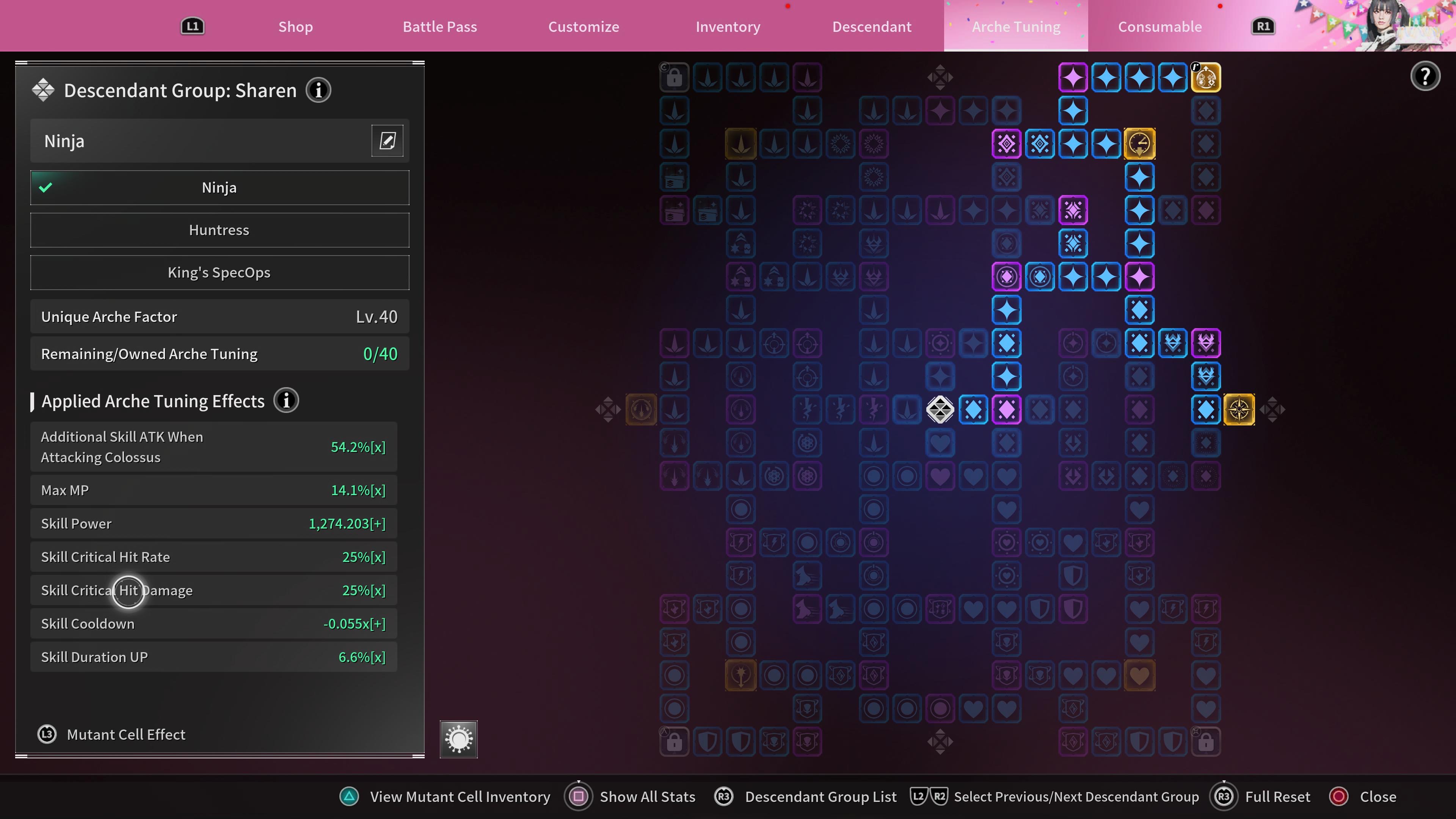Click the Additional Skill ATK When Attacking Colossus row
The width and height of the screenshot is (1456, 819).
pyautogui.click(x=213, y=447)
